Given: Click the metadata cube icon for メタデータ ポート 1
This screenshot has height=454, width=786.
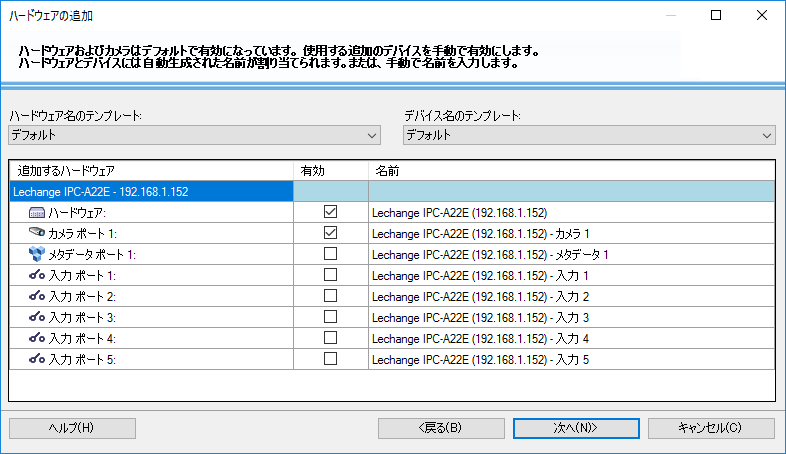Looking at the screenshot, I should 37,254.
